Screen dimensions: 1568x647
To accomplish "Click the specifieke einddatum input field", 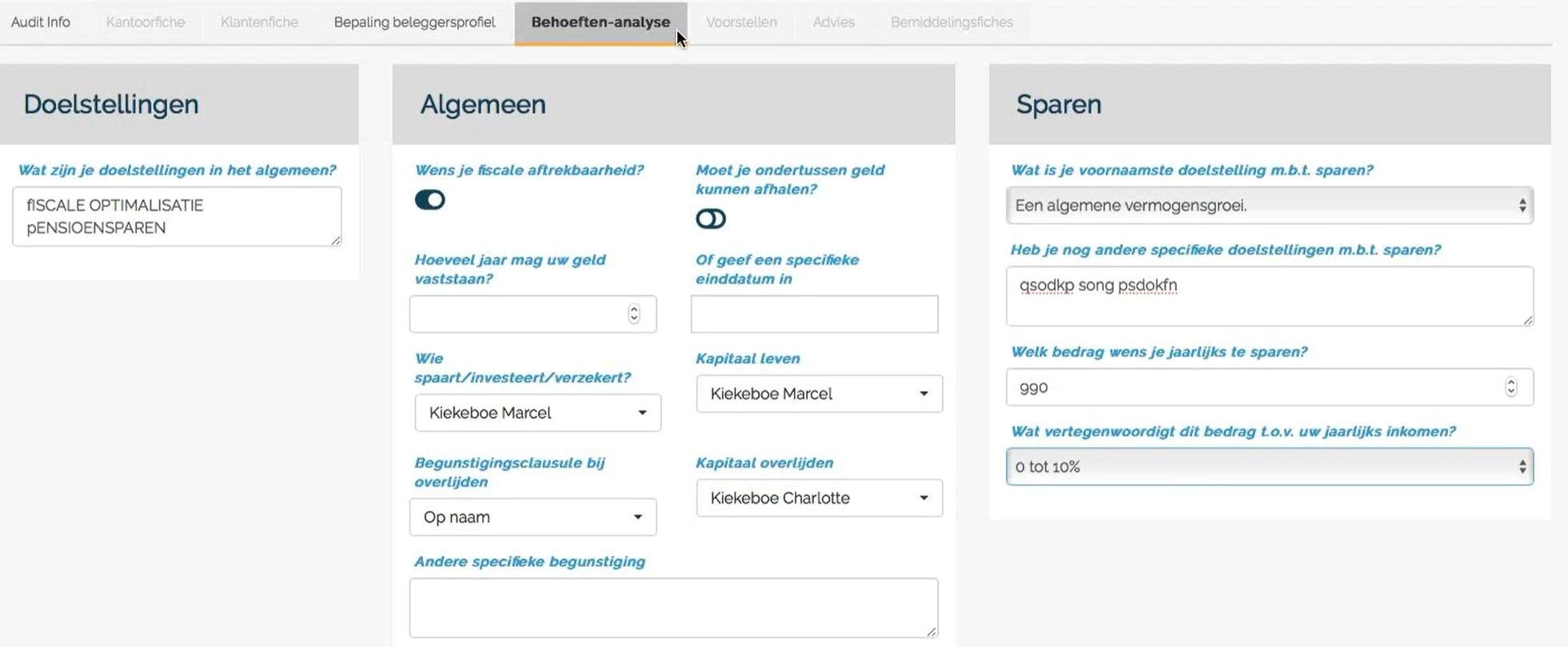I will click(814, 314).
